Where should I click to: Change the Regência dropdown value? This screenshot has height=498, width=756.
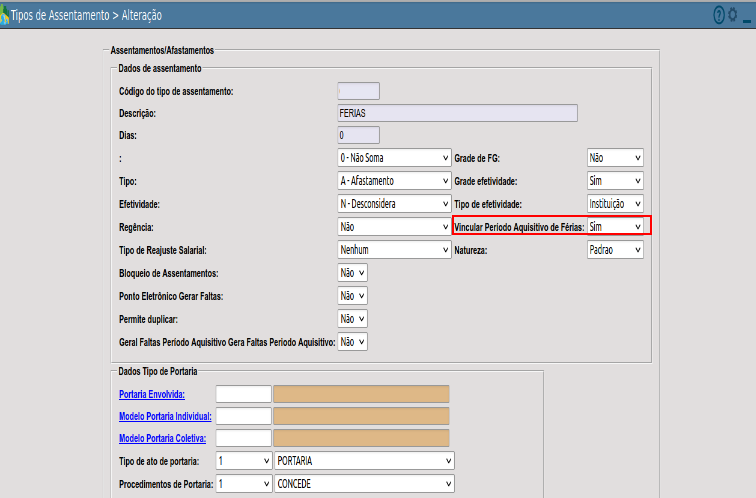[394, 227]
